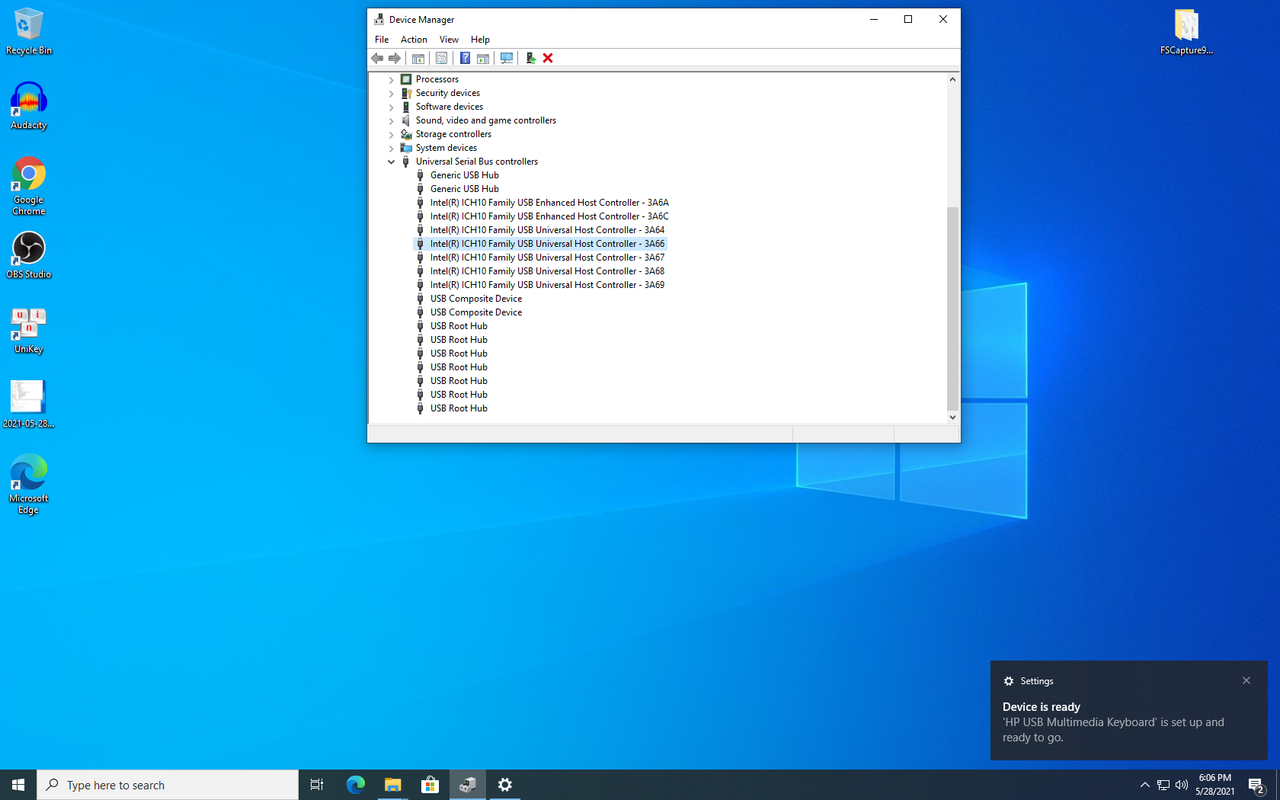Click the scrollbar up arrow in device tree

pos(952,79)
